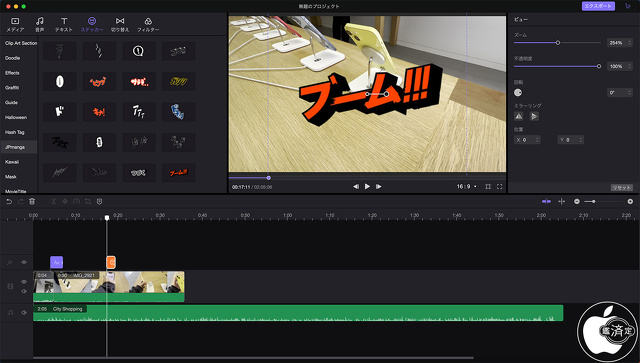
Task: Adjust the 不透明度 opacity slider handle
Action: [x=599, y=66]
